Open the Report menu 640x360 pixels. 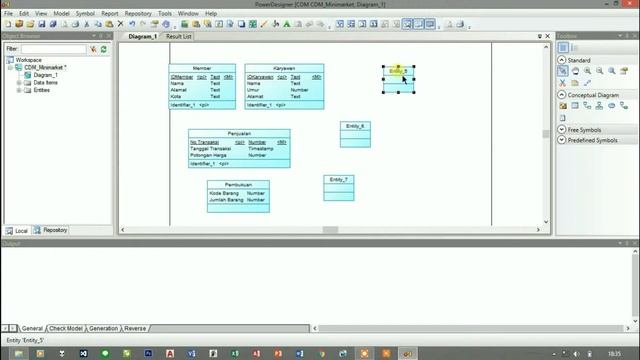click(x=109, y=13)
